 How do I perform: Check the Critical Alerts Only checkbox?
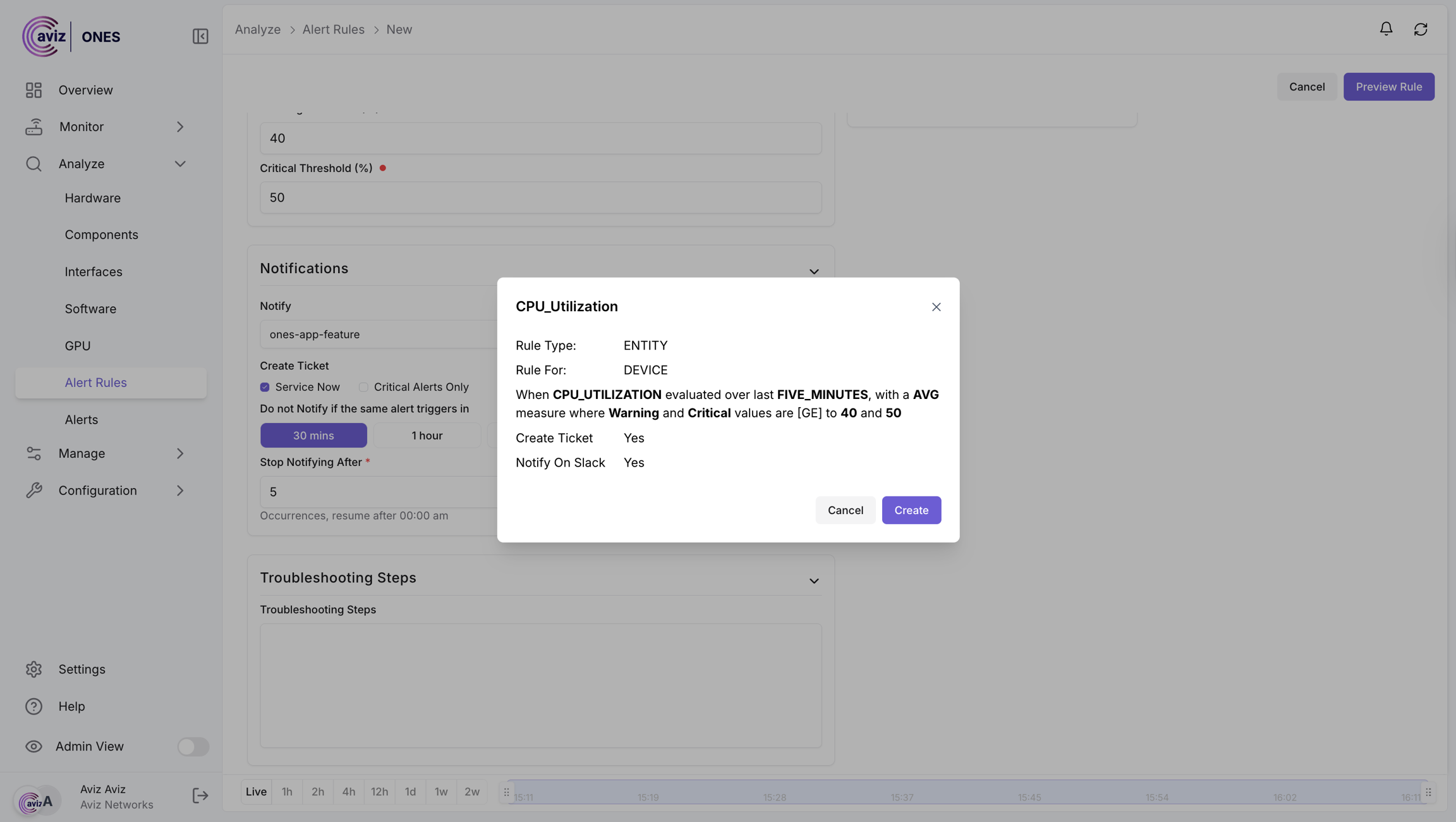[363, 387]
